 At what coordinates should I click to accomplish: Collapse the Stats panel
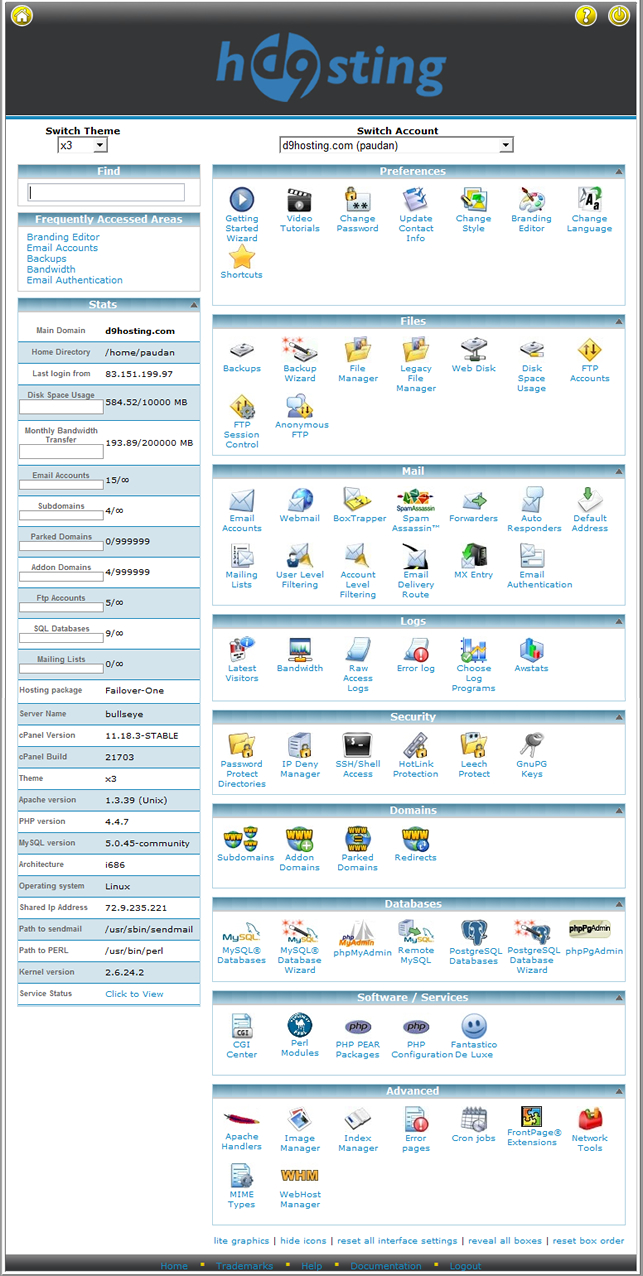point(192,305)
